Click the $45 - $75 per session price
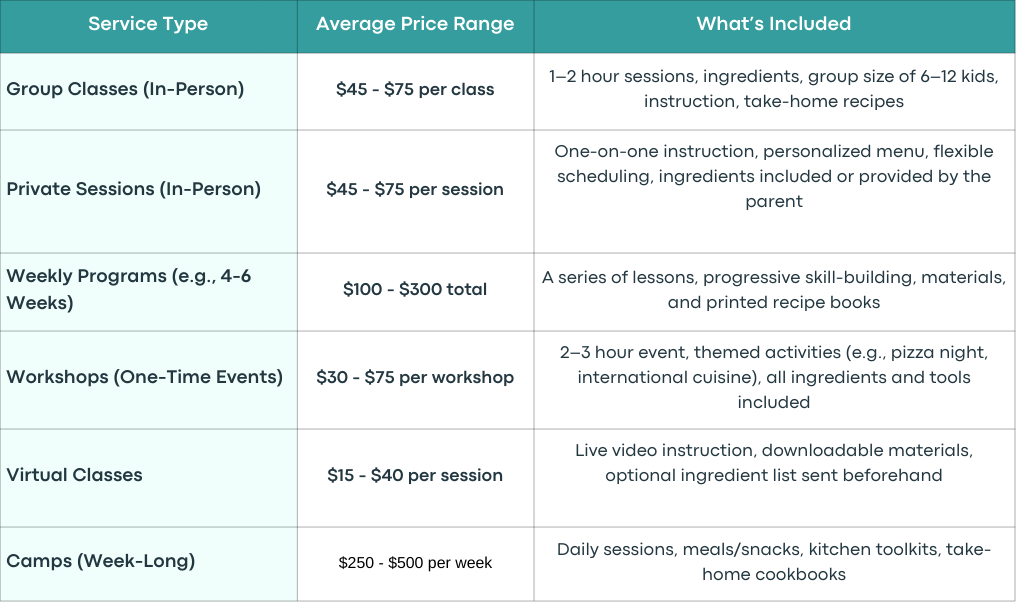Image resolution: width=1016 pixels, height=602 pixels. [x=415, y=189]
